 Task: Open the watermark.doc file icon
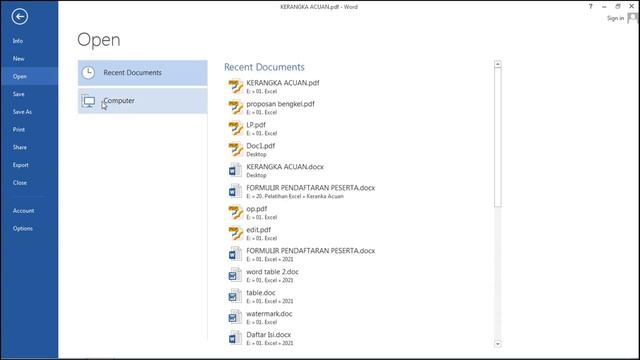235,317
